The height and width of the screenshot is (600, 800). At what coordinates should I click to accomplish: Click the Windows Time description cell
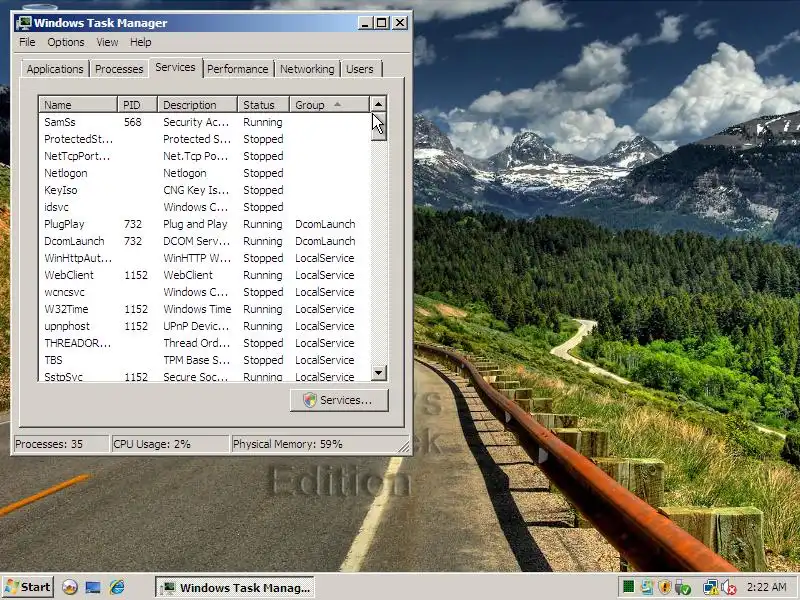[197, 309]
